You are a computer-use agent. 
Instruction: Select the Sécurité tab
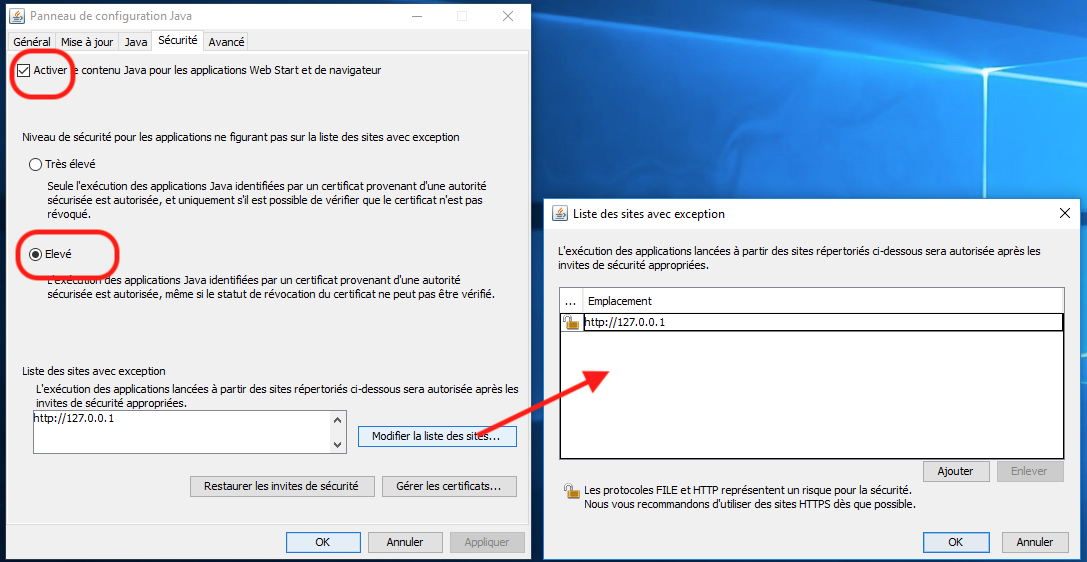tap(177, 40)
